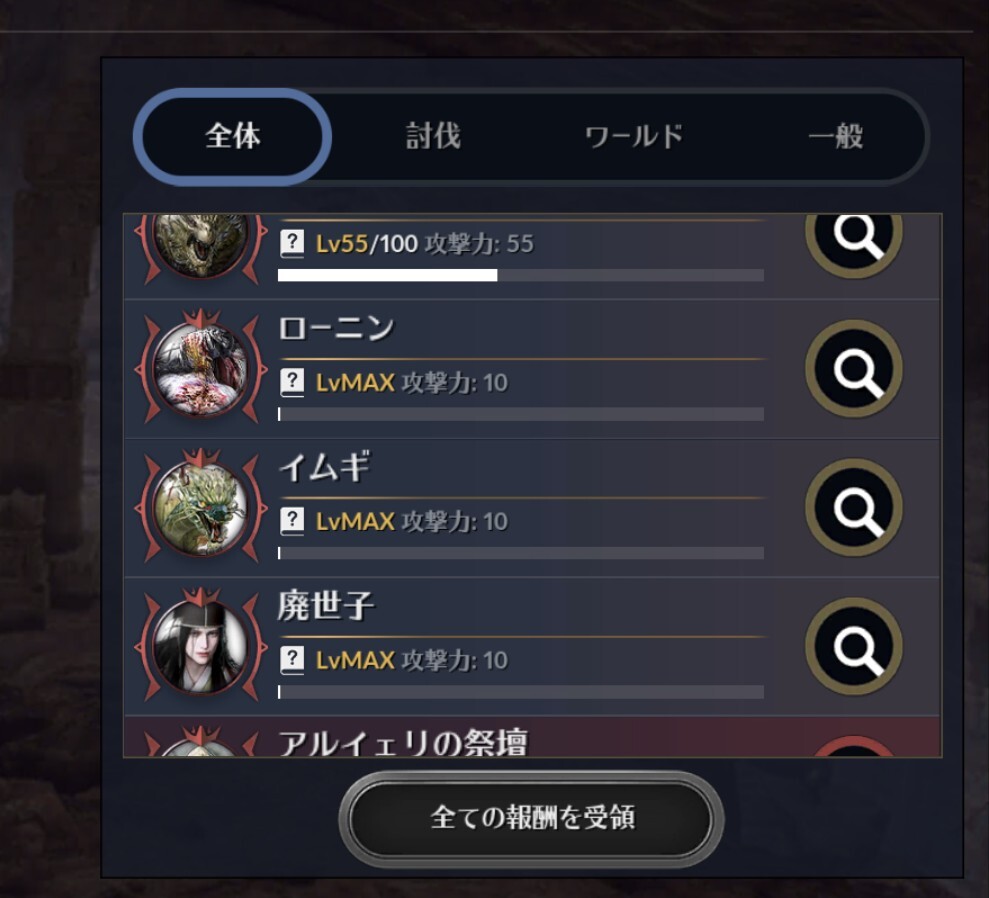The width and height of the screenshot is (989, 898).
Task: Claim all rewards with 全ての報酬を受領 button
Action: click(x=531, y=818)
